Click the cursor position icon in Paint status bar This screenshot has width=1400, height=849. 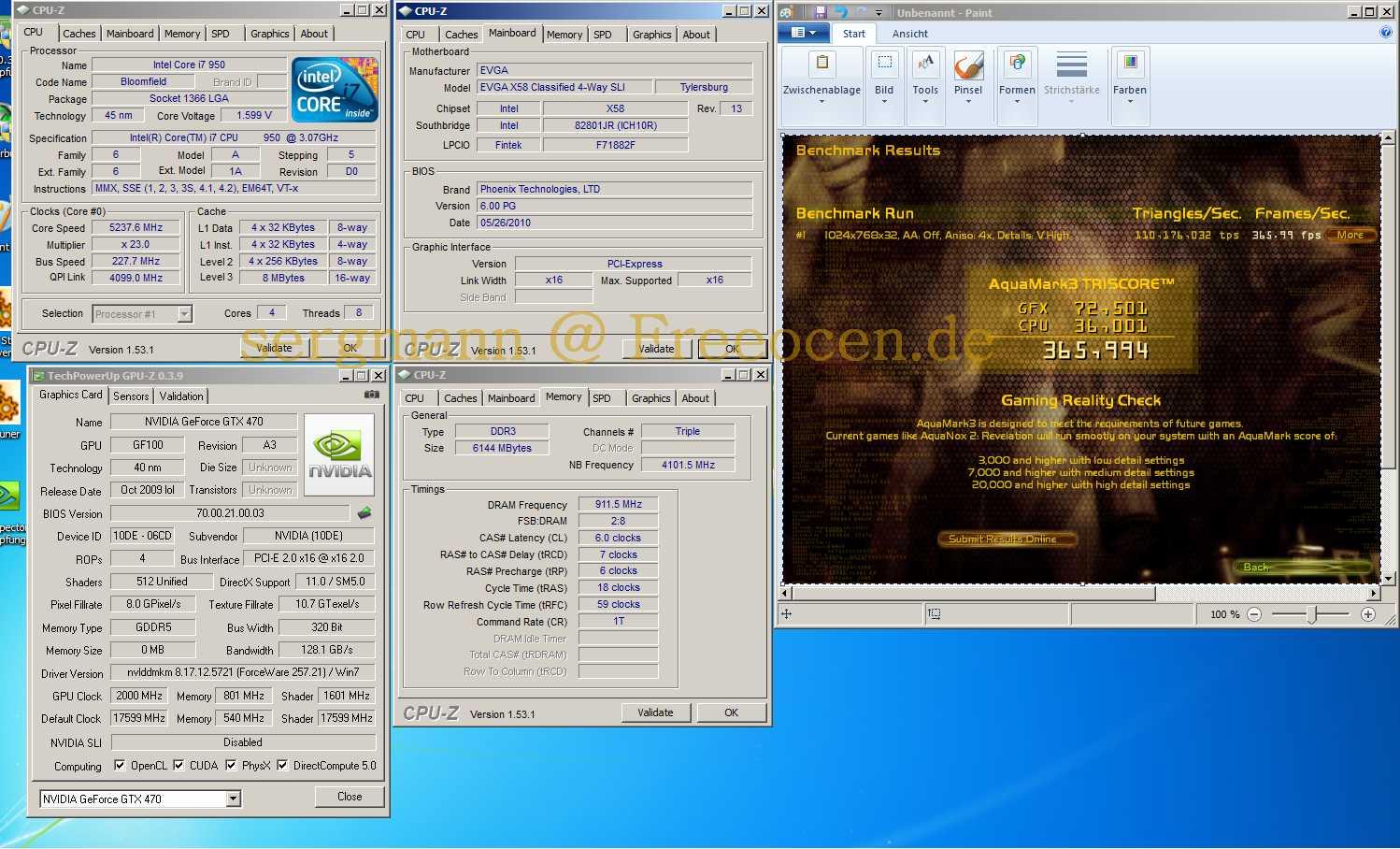pyautogui.click(x=787, y=614)
